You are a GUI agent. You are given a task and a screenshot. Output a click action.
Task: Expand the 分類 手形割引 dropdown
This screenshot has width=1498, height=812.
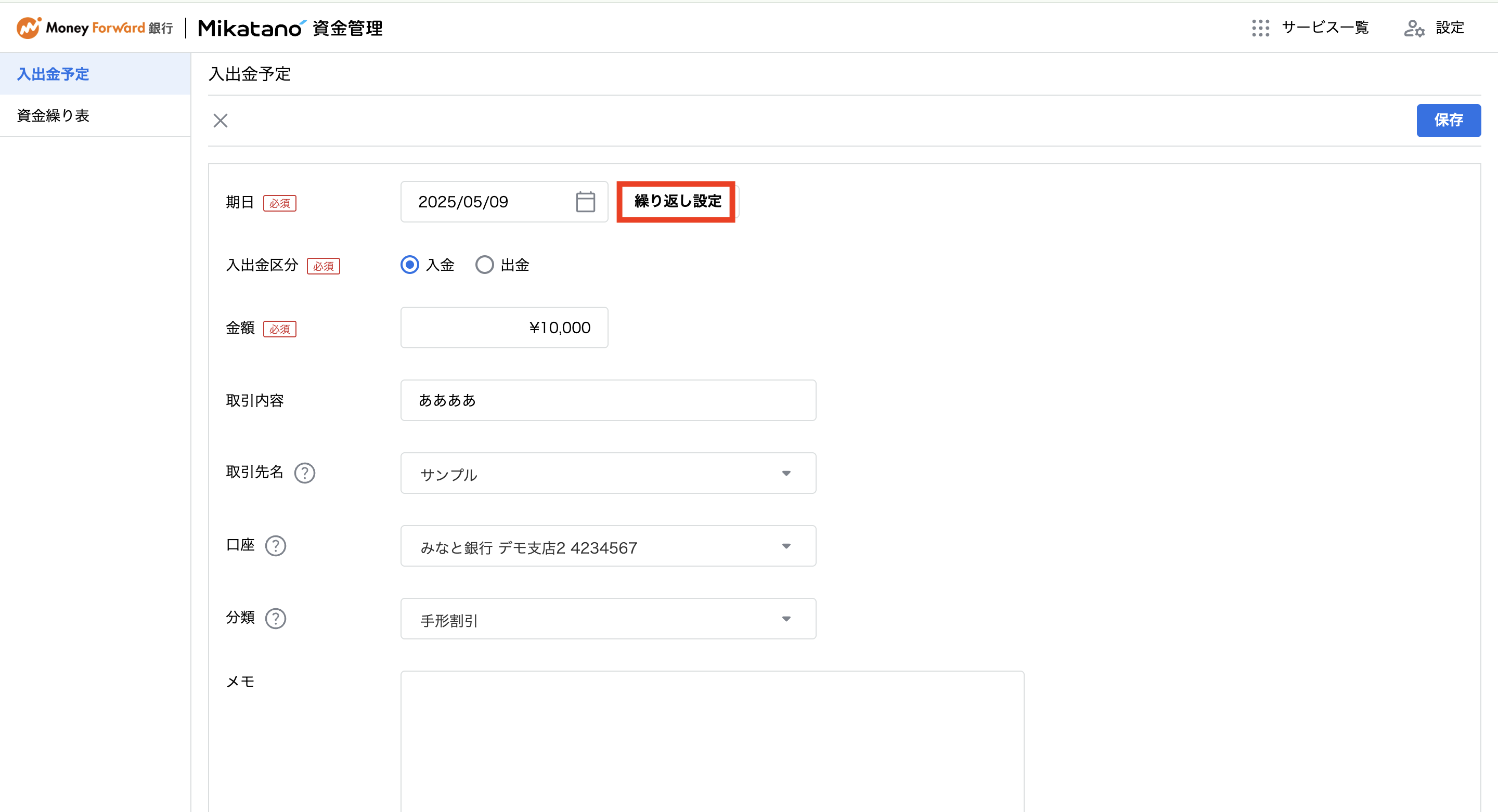[608, 619]
